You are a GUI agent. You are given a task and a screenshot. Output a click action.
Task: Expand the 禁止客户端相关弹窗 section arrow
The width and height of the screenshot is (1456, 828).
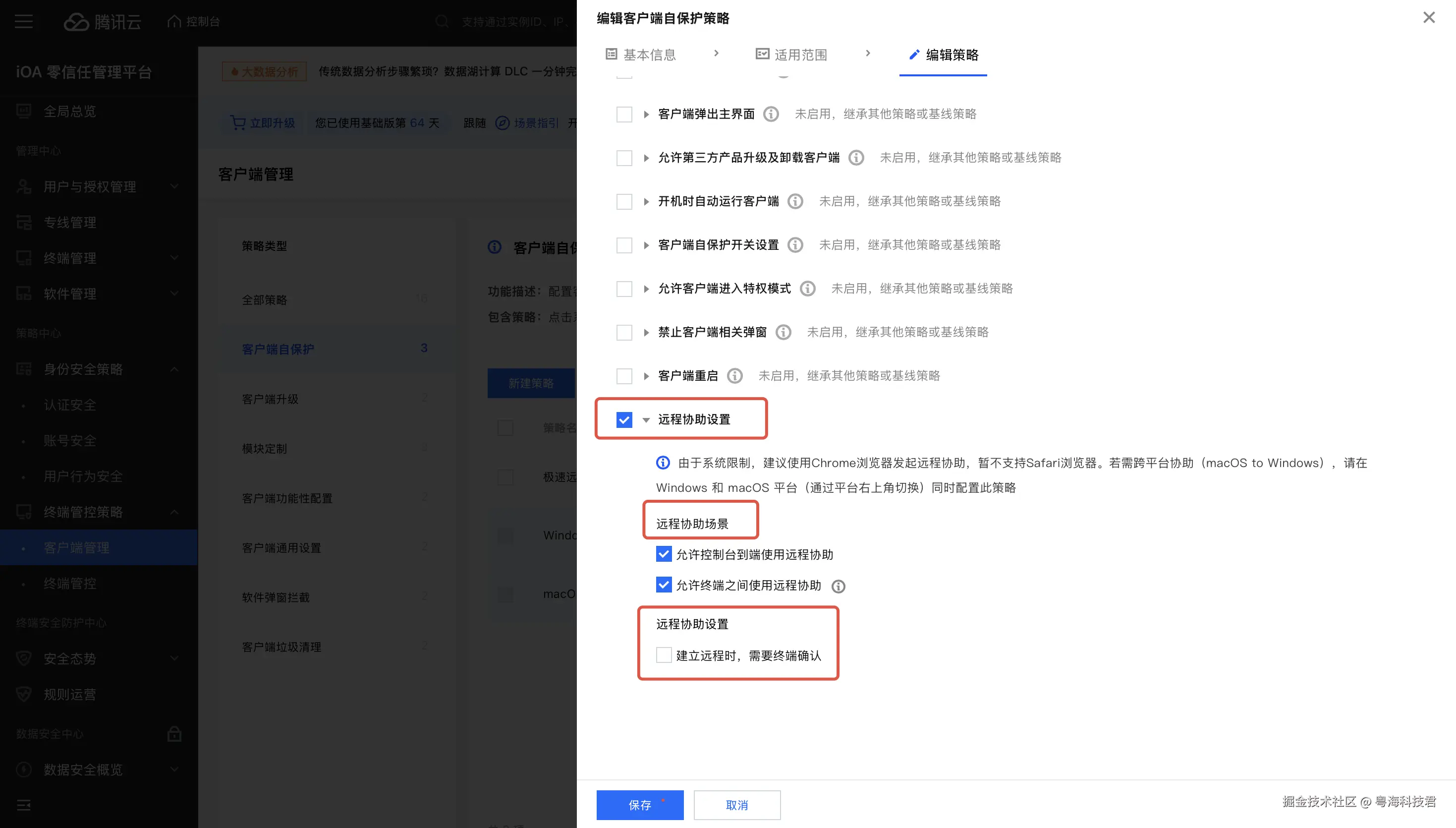[x=646, y=333]
